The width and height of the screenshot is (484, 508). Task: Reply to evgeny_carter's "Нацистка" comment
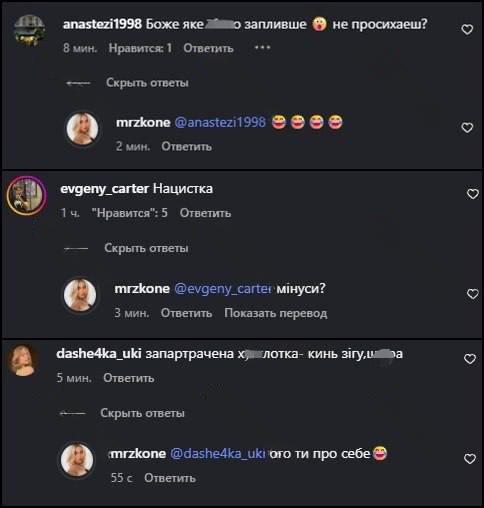point(205,213)
